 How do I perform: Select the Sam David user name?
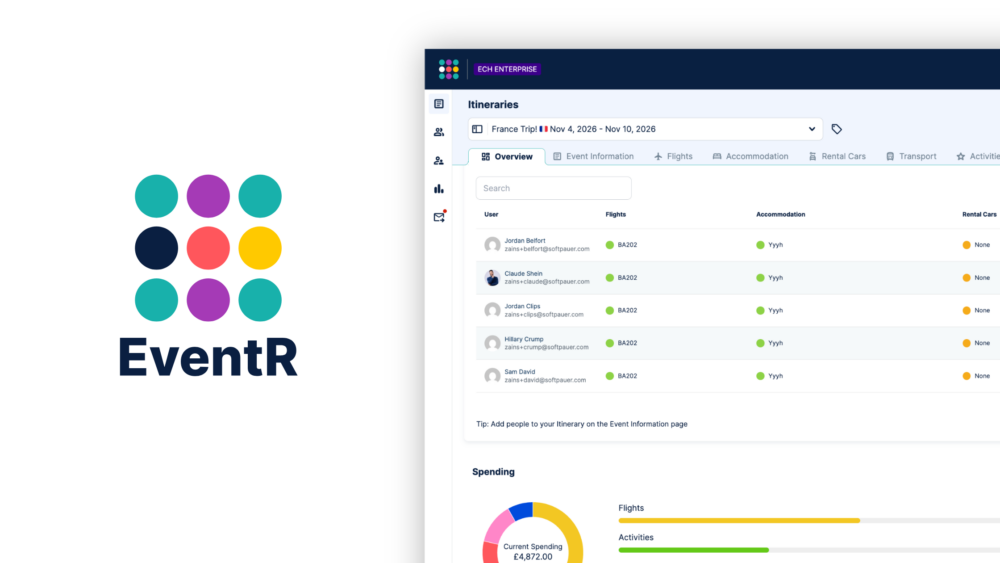click(x=520, y=372)
